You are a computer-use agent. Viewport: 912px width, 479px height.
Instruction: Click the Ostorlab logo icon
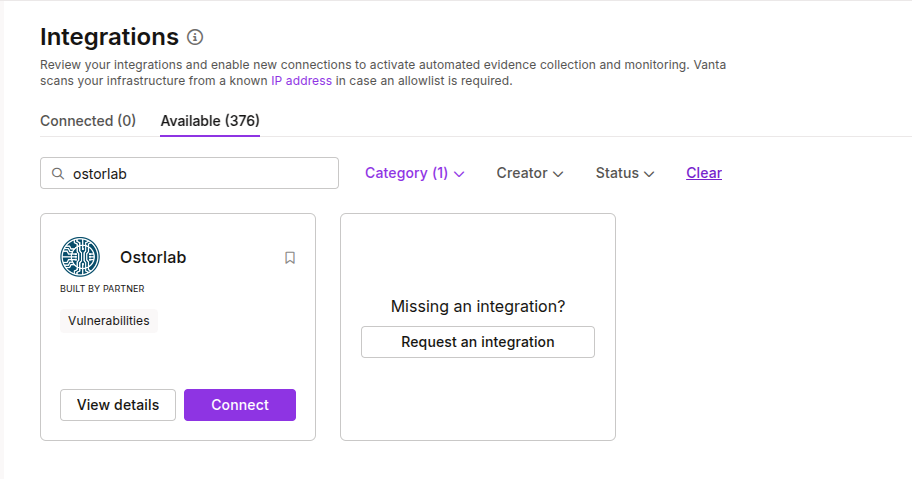80,257
